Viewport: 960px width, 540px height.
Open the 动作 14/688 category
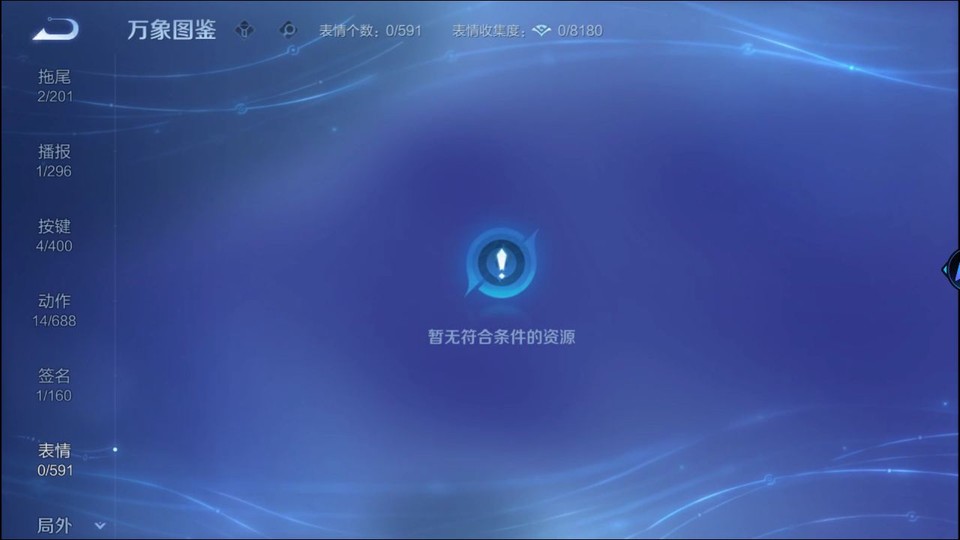click(54, 310)
